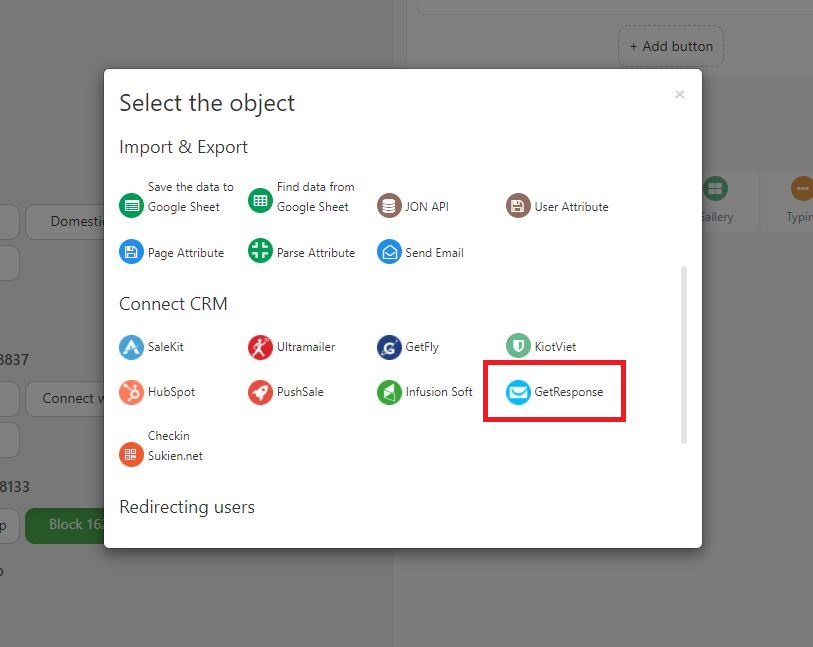Click the GetFly text label
The width and height of the screenshot is (813, 647).
pos(422,347)
